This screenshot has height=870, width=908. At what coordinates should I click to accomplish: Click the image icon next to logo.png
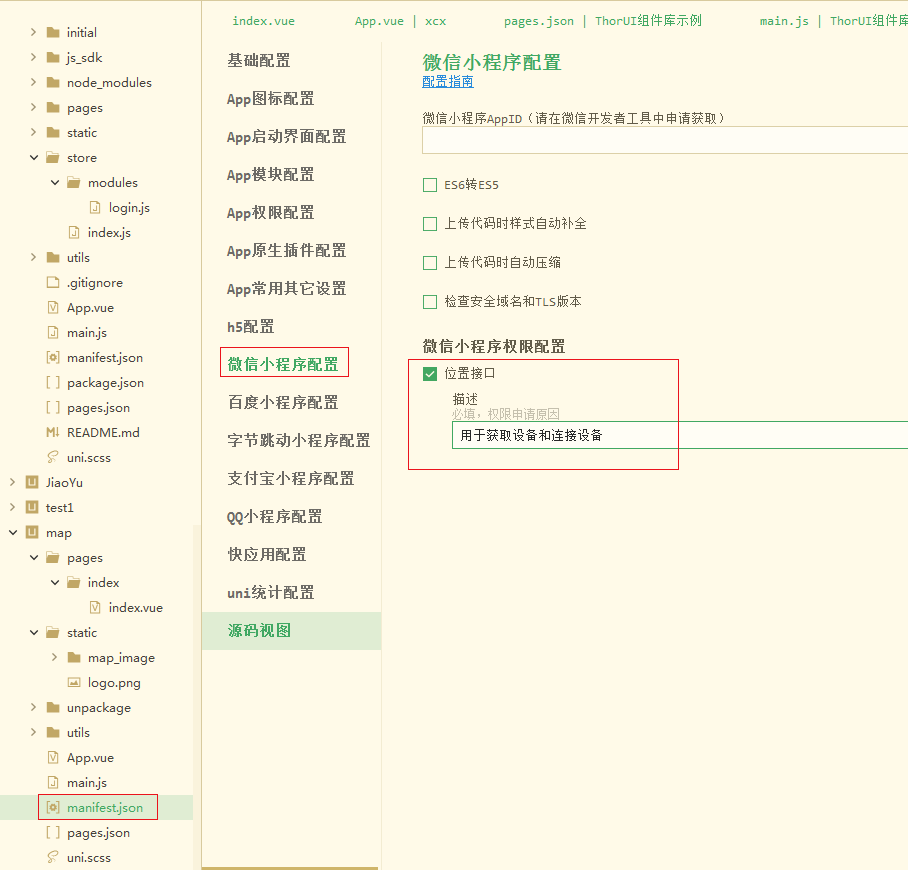pyautogui.click(x=74, y=682)
